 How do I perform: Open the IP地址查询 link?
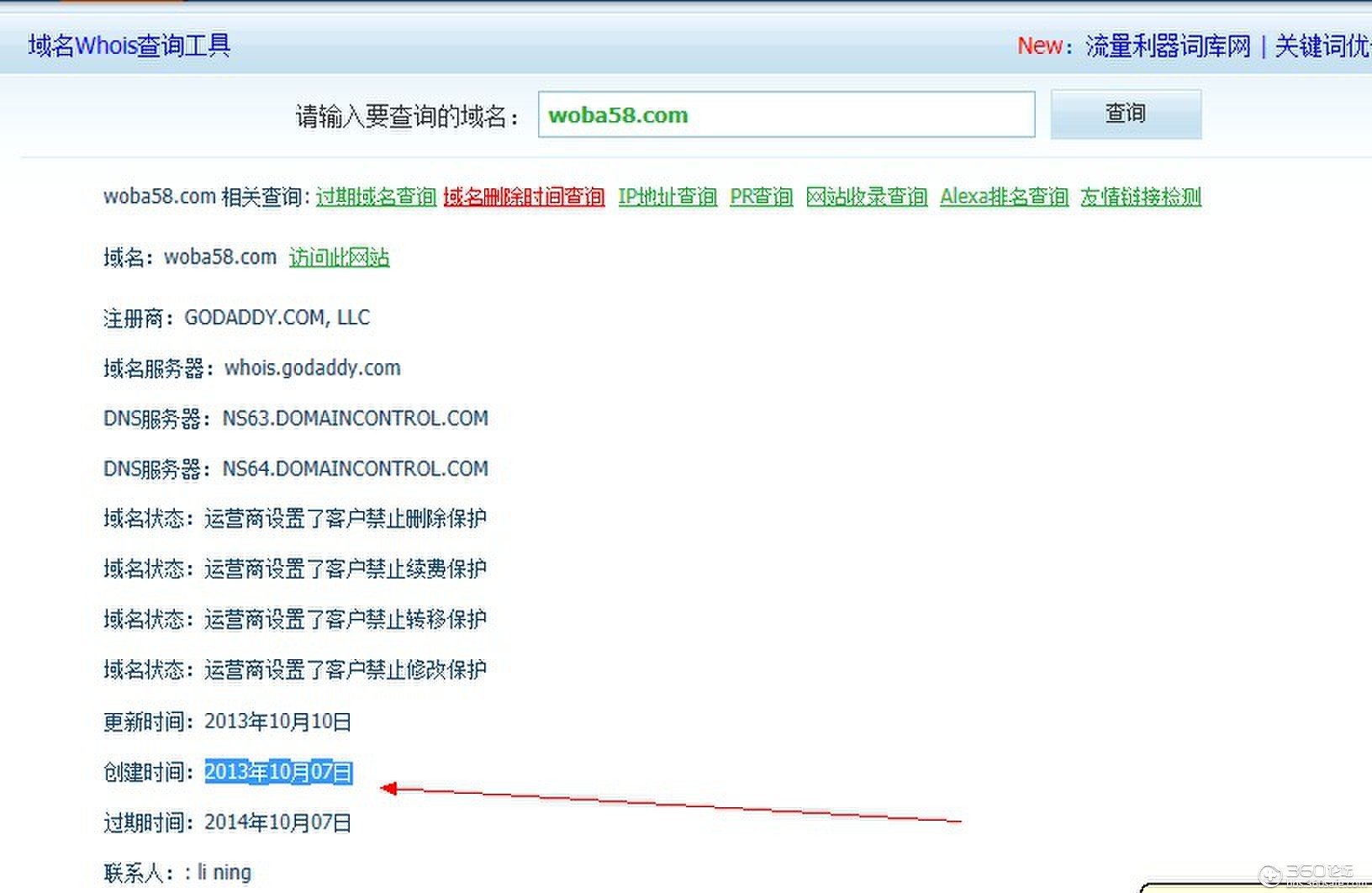[x=667, y=196]
